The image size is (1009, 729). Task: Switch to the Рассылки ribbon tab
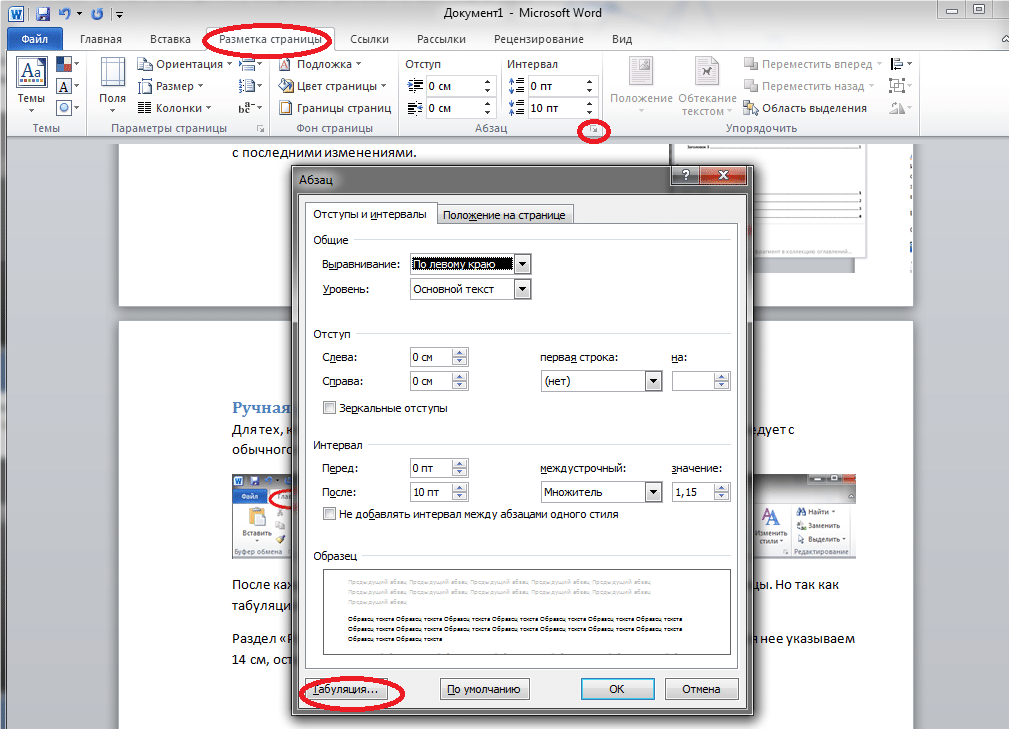[x=441, y=39]
